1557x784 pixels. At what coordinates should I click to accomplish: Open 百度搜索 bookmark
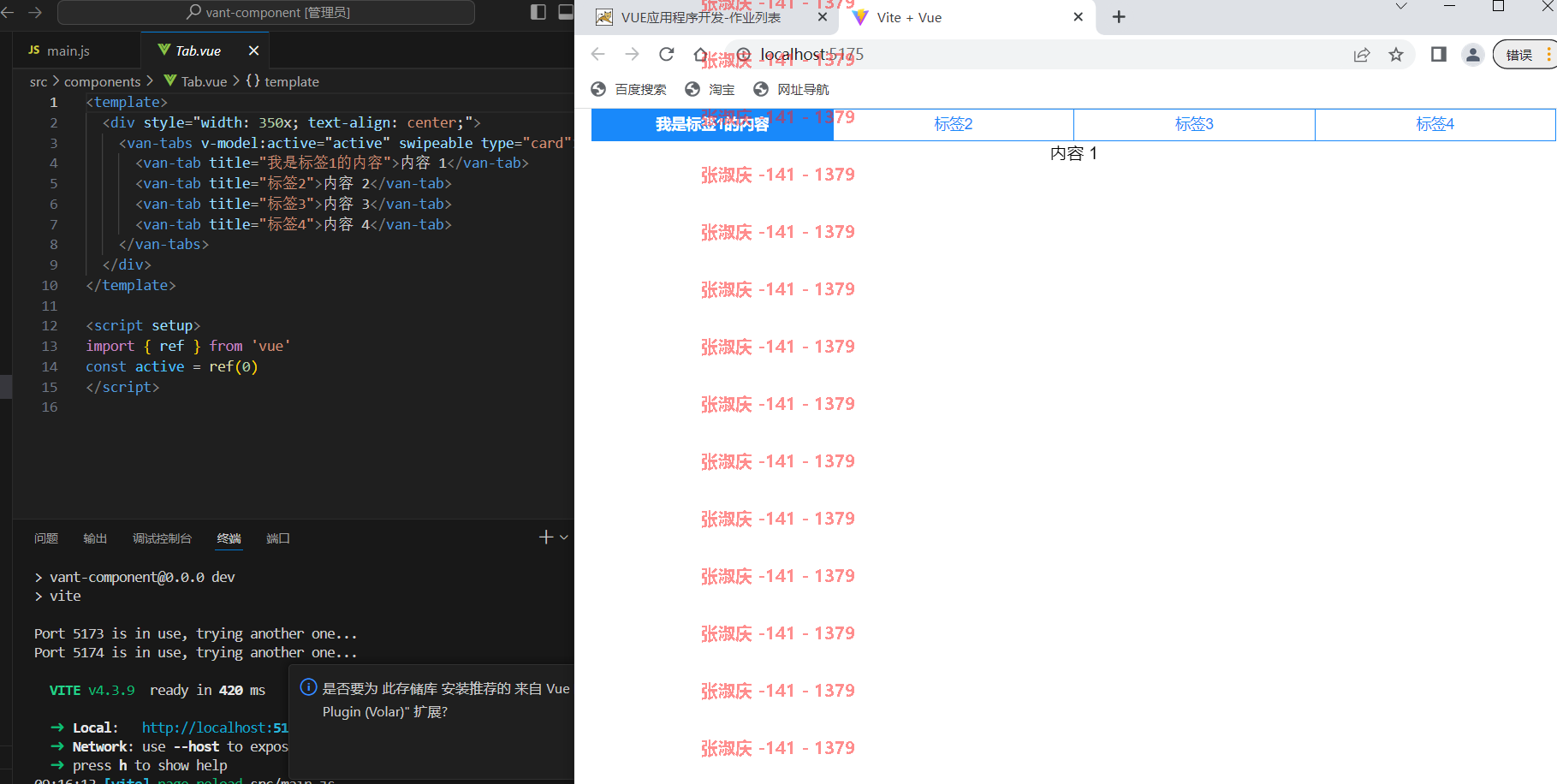pyautogui.click(x=629, y=89)
